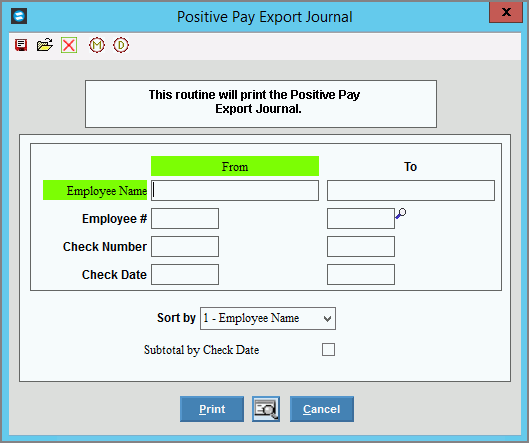Click the Print button

click(x=212, y=409)
